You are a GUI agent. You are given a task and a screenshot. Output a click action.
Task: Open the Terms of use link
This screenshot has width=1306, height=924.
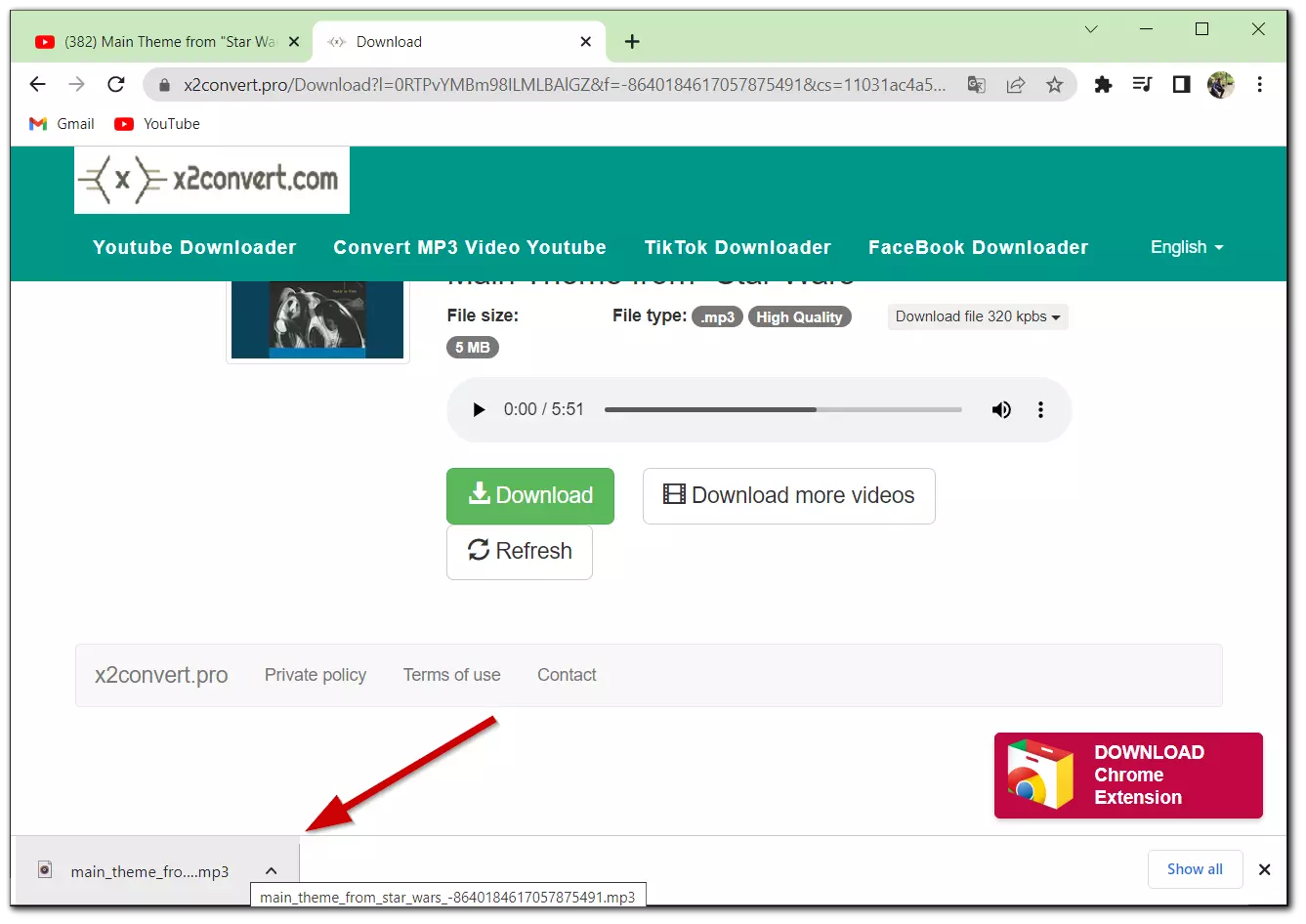click(451, 675)
